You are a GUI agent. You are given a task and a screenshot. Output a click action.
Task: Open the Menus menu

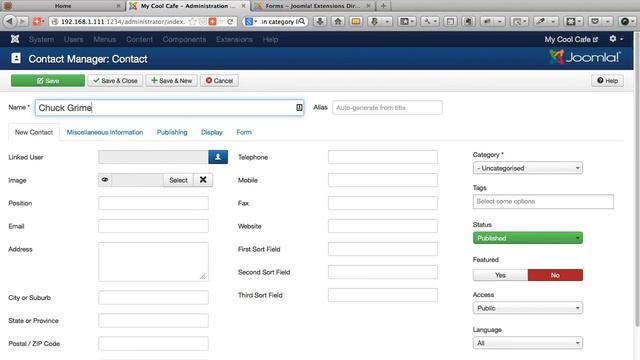[104, 39]
